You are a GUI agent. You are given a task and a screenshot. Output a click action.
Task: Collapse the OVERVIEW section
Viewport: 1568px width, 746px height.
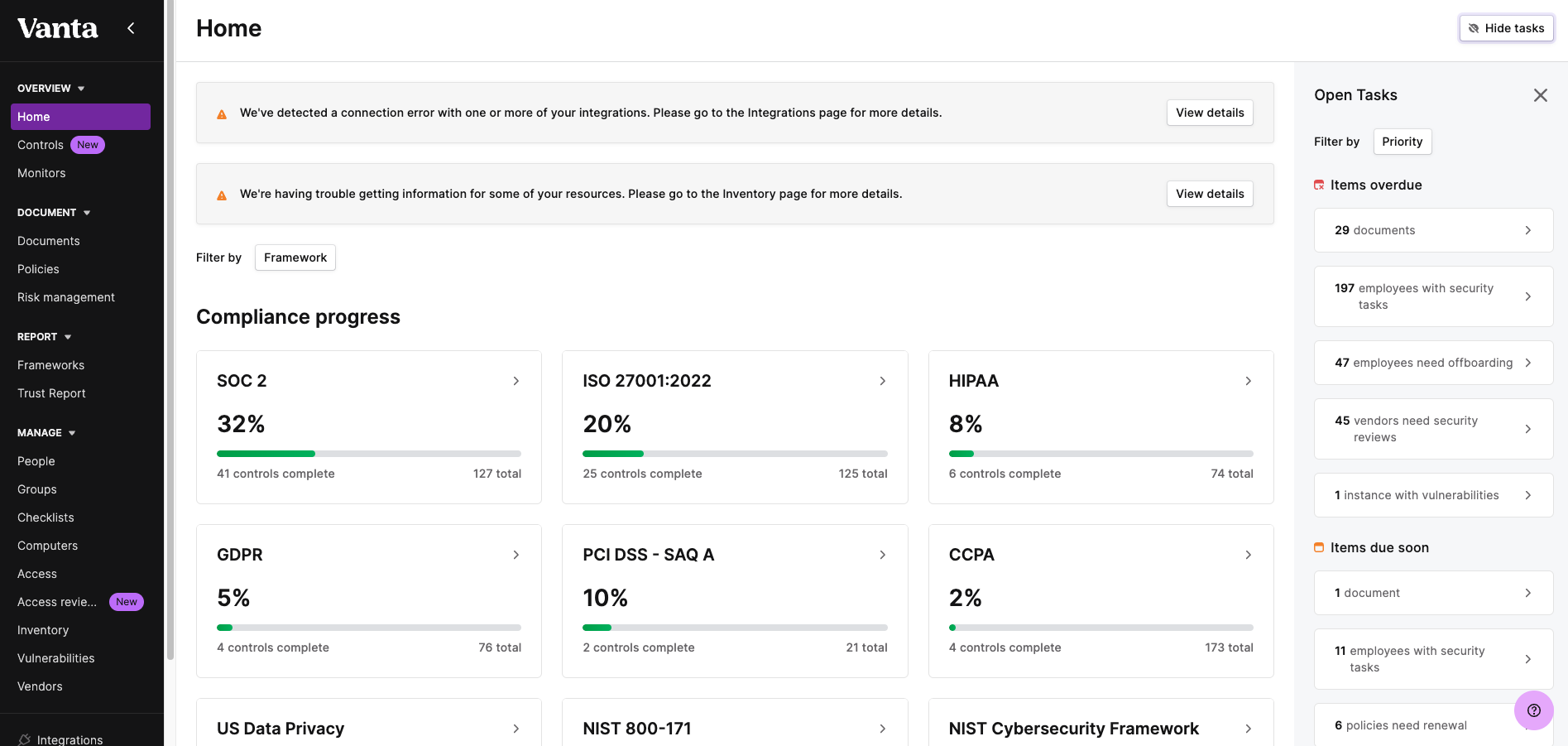pyautogui.click(x=51, y=89)
